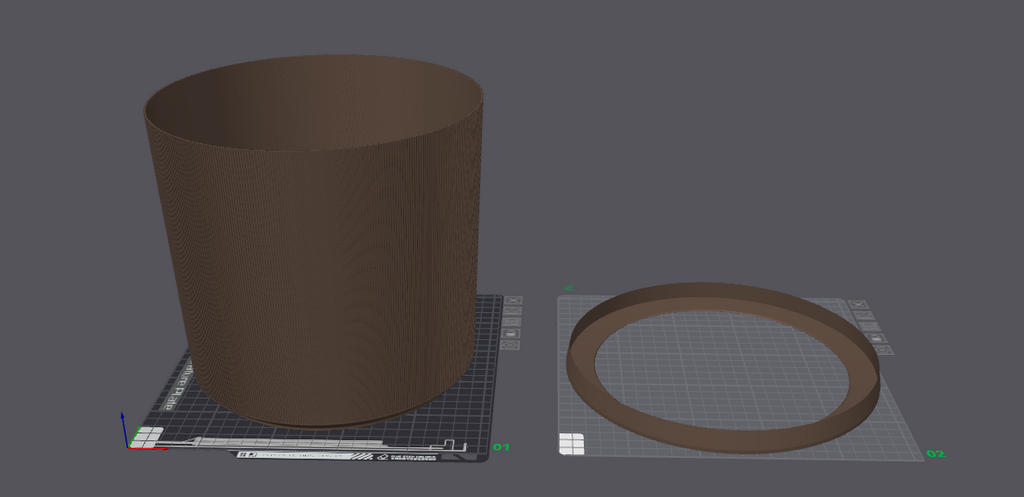The width and height of the screenshot is (1024, 497).
Task: Click the green 01 plate number label
Action: (500, 447)
